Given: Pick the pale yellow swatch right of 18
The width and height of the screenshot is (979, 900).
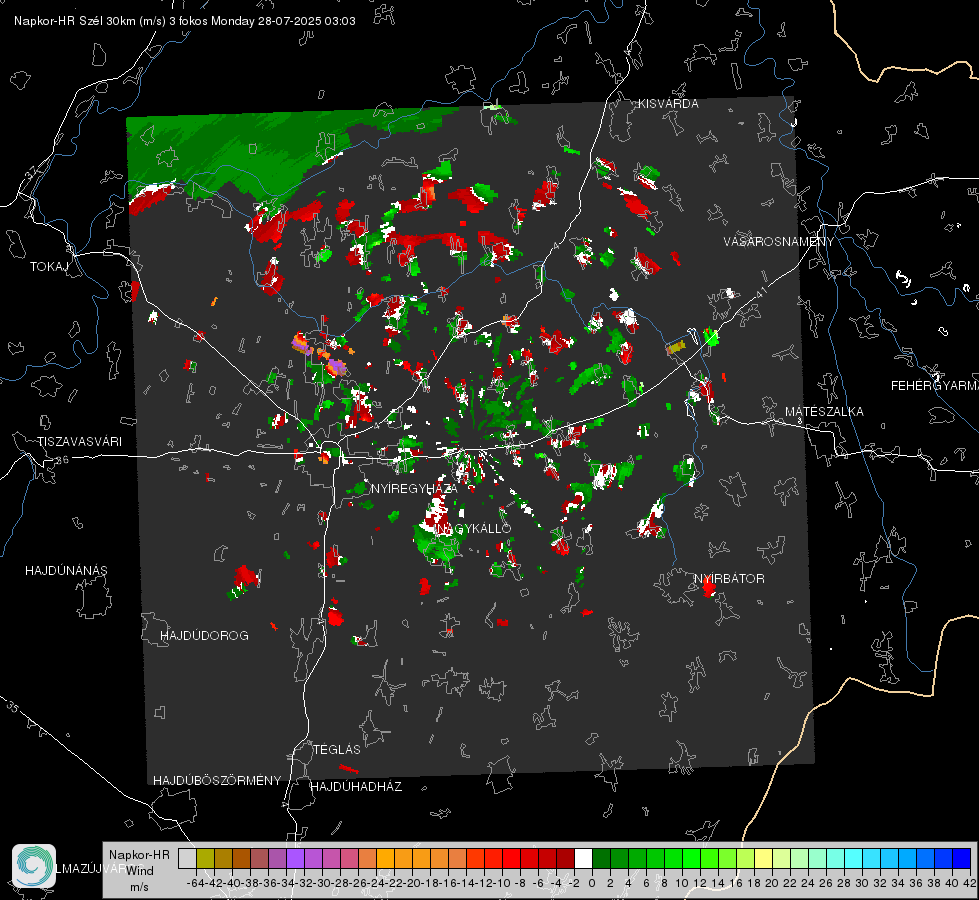Looking at the screenshot, I should 764,858.
